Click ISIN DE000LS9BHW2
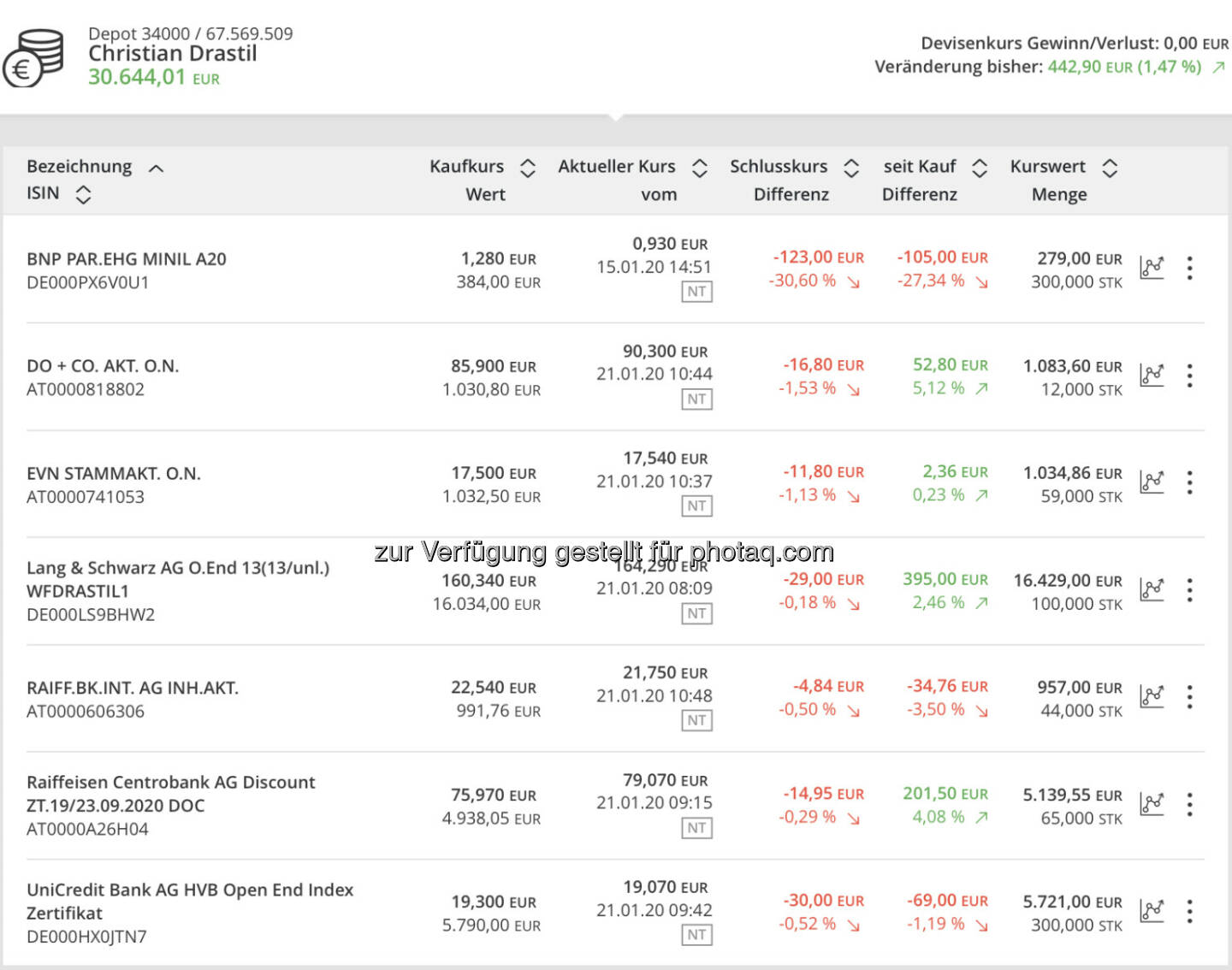 (91, 614)
